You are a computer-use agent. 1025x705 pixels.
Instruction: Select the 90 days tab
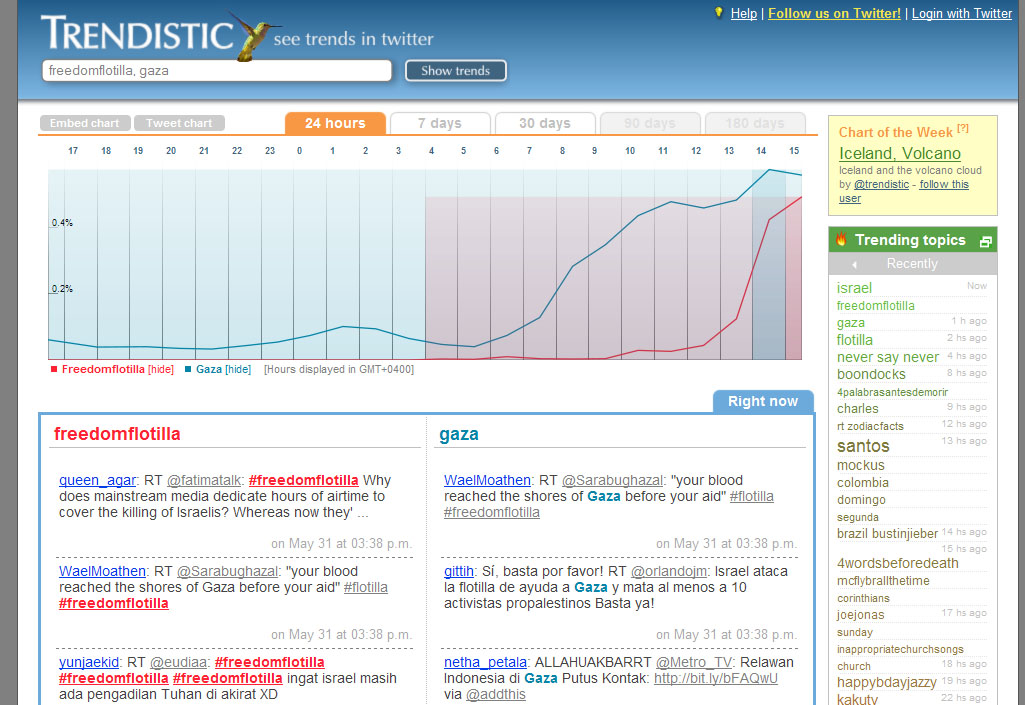click(x=650, y=123)
